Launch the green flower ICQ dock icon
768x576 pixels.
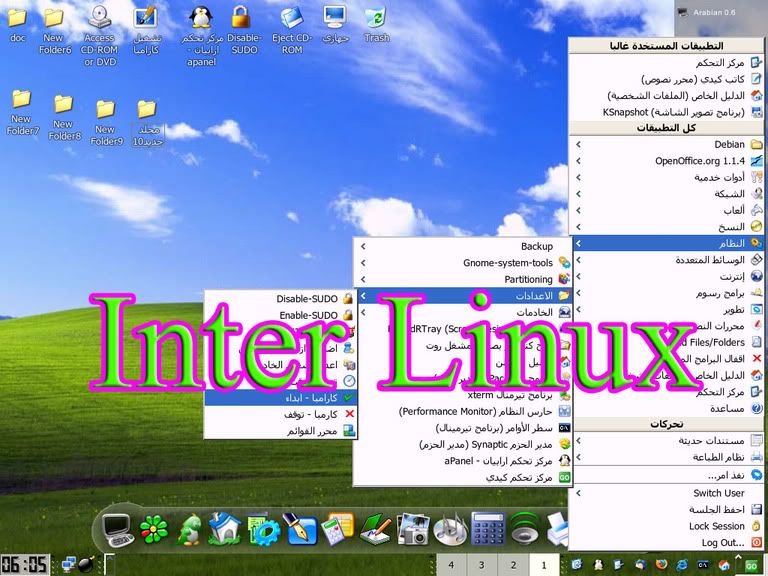click(x=154, y=530)
